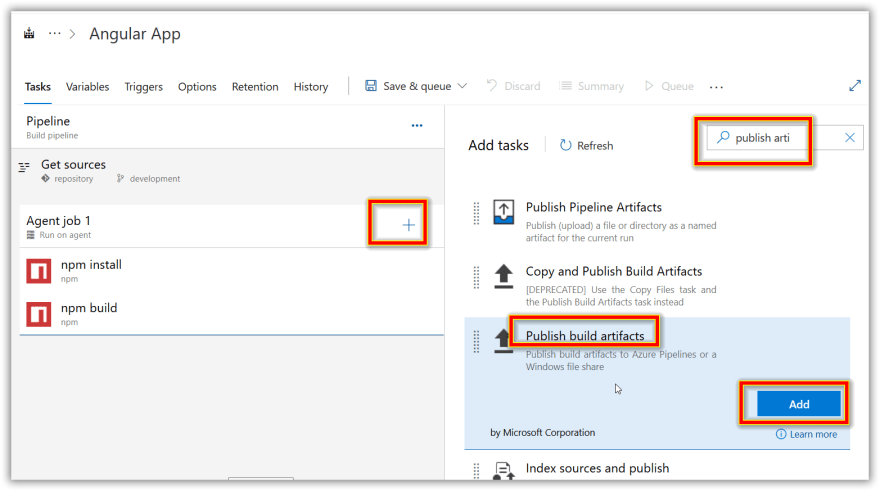Toggle full screen expand icon

pos(855,86)
